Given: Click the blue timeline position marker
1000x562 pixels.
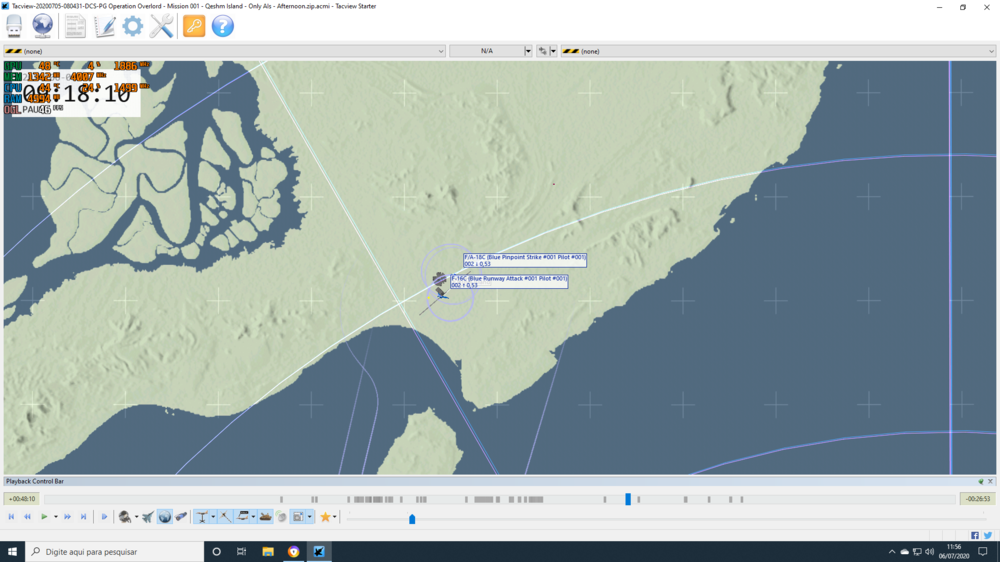Looking at the screenshot, I should coord(628,499).
